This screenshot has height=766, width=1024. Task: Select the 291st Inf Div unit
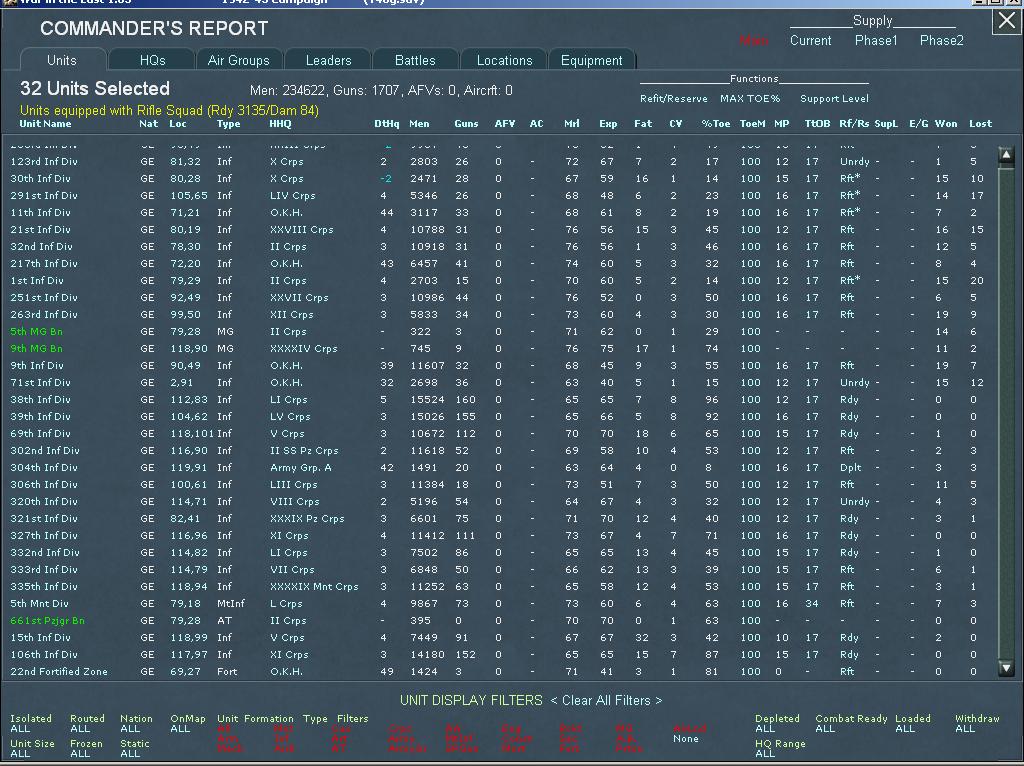[x=44, y=195]
